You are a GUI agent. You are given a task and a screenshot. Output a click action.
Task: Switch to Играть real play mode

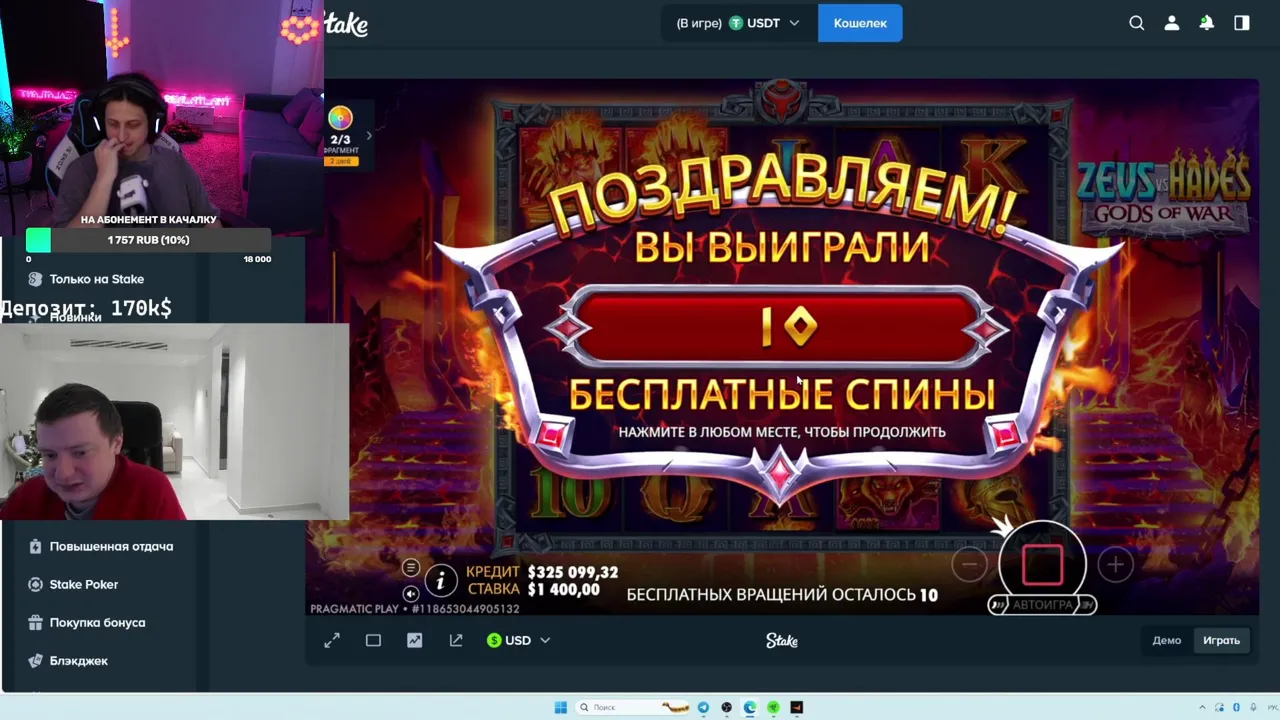[1221, 640]
